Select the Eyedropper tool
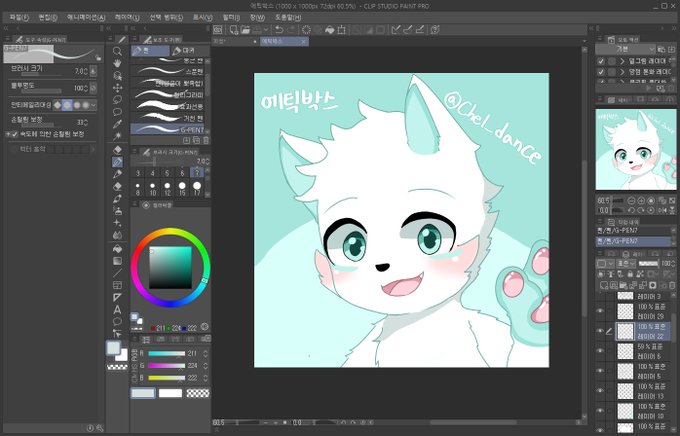Screen dimensions: 680x436 (x=117, y=125)
